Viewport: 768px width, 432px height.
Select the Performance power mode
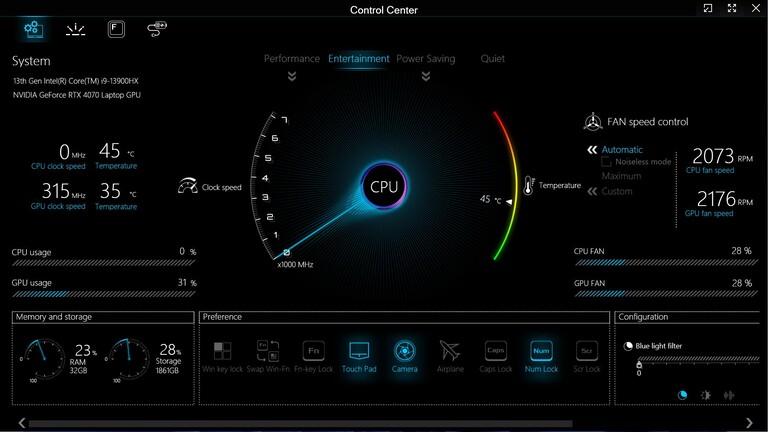click(x=292, y=59)
